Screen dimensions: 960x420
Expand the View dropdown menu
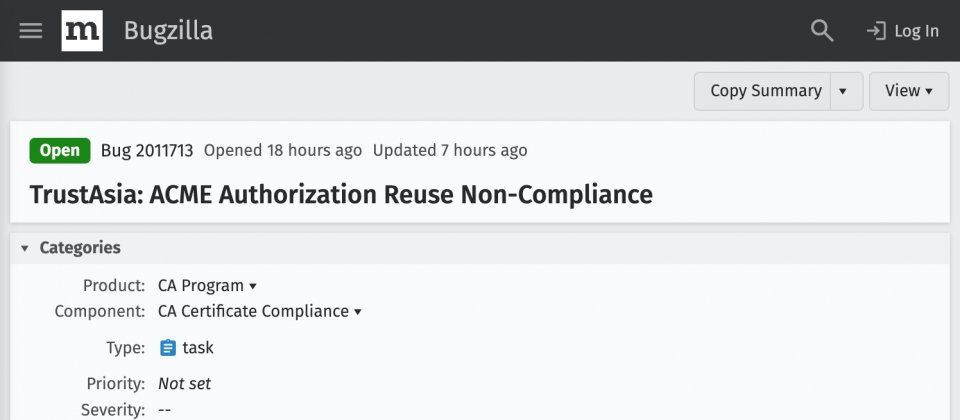click(x=908, y=91)
